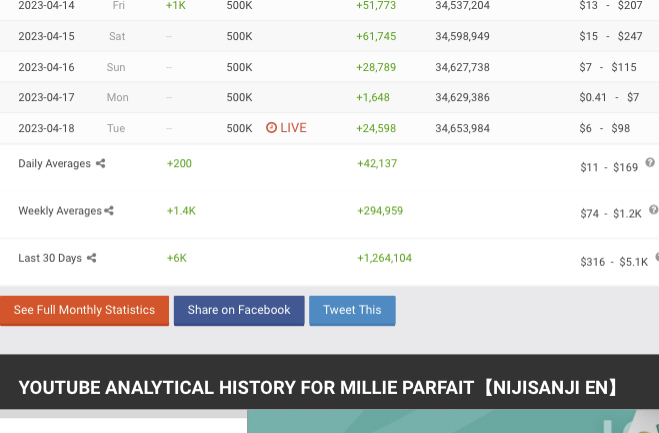Click views gain +61,745
The image size is (659, 433).
click(376, 36)
